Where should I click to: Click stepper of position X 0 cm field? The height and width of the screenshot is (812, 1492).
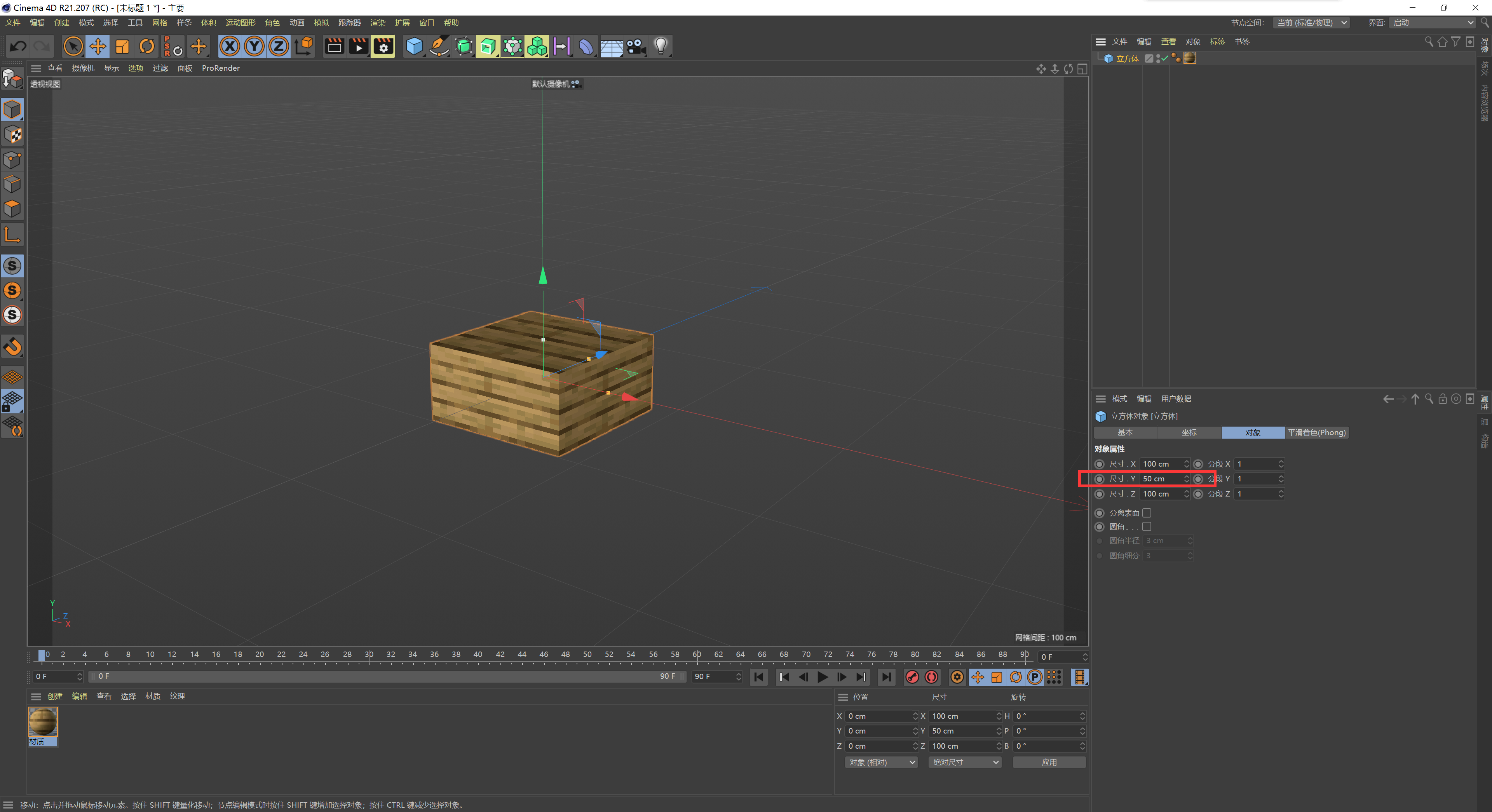[x=915, y=716]
